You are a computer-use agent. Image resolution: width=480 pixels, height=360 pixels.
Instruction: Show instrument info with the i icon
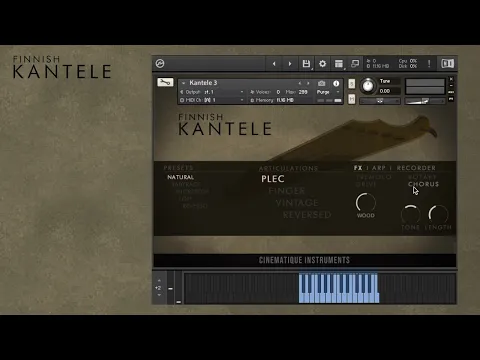pyautogui.click(x=336, y=83)
